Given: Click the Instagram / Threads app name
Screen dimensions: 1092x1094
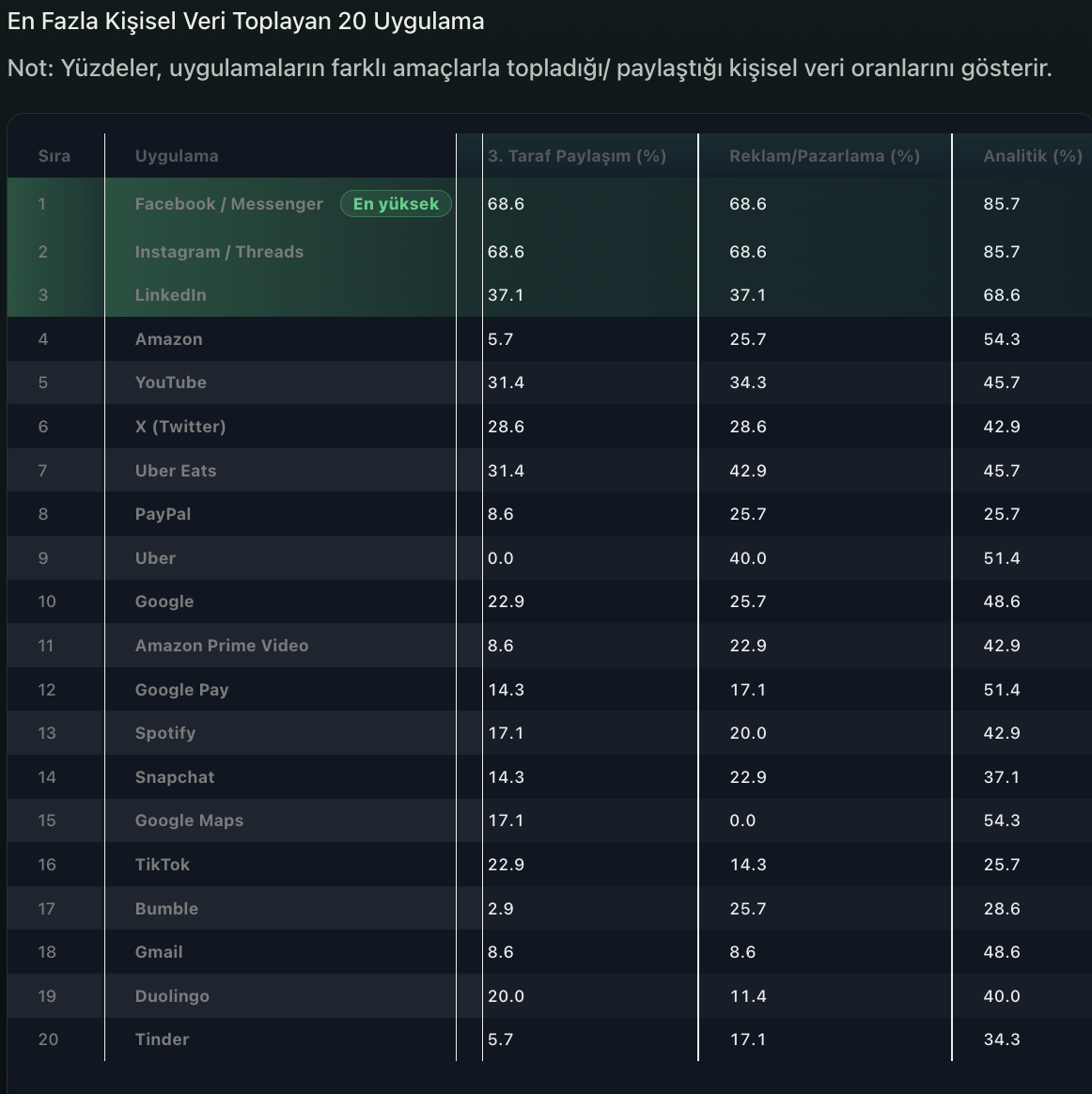Looking at the screenshot, I should (x=219, y=252).
